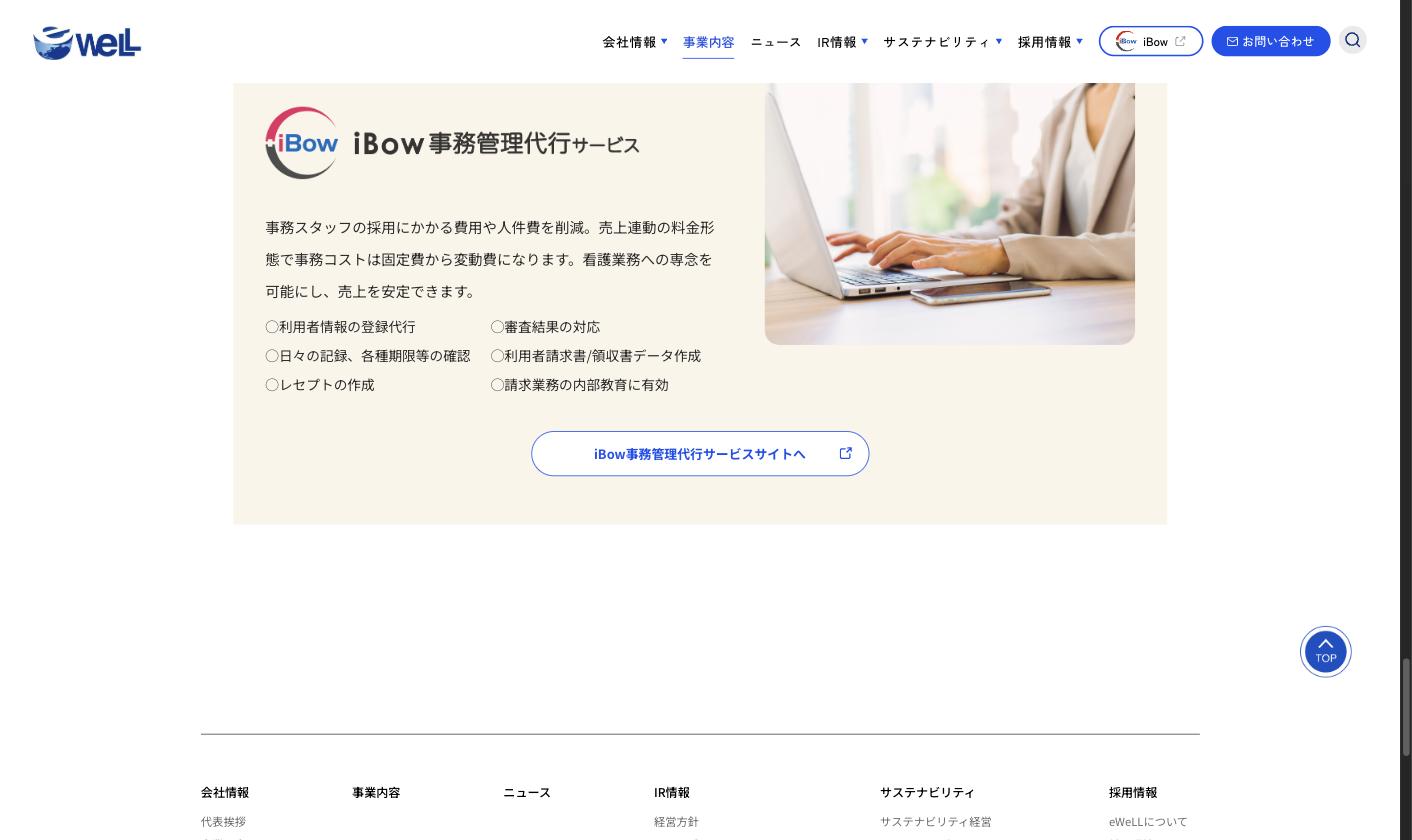The width and height of the screenshot is (1412, 840).
Task: Expand the サステナビリティ dropdown arrow
Action: click(x=998, y=41)
